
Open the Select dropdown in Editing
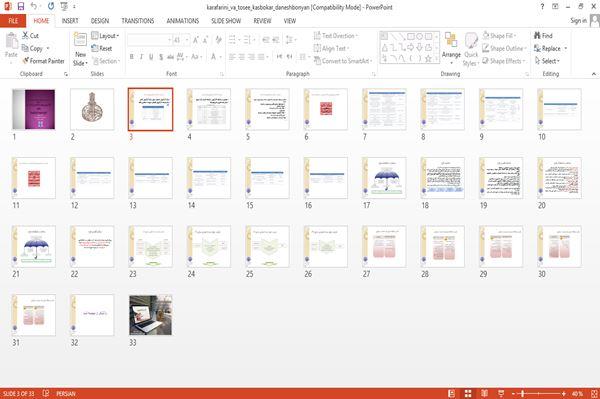(547, 61)
